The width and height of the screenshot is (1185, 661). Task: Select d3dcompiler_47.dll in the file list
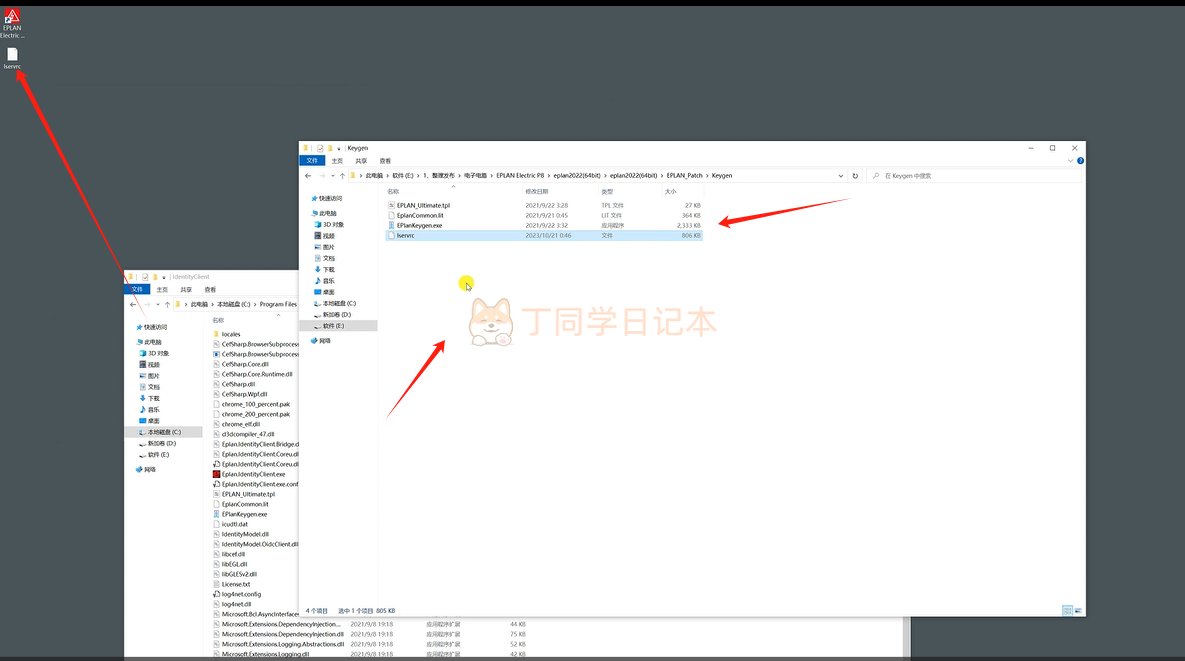click(x=247, y=434)
